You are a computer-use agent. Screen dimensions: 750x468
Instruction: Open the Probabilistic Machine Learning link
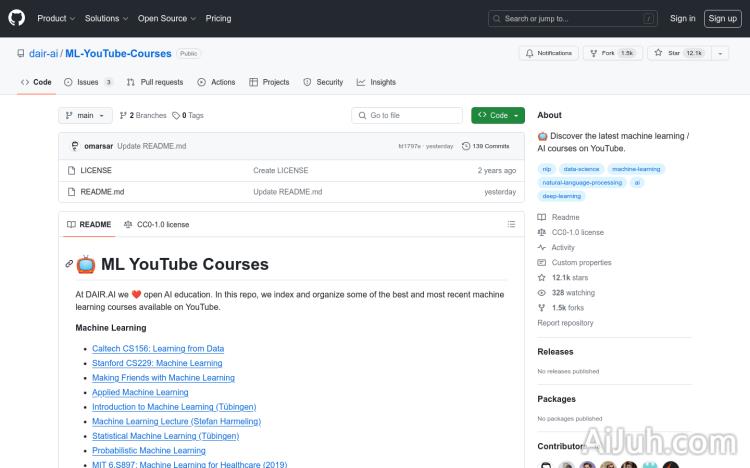149,451
